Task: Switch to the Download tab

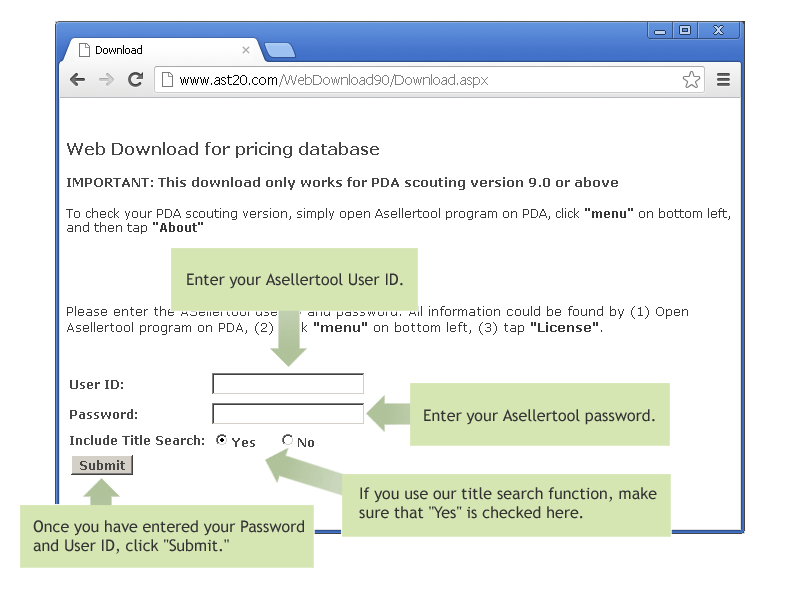Action: [x=163, y=50]
